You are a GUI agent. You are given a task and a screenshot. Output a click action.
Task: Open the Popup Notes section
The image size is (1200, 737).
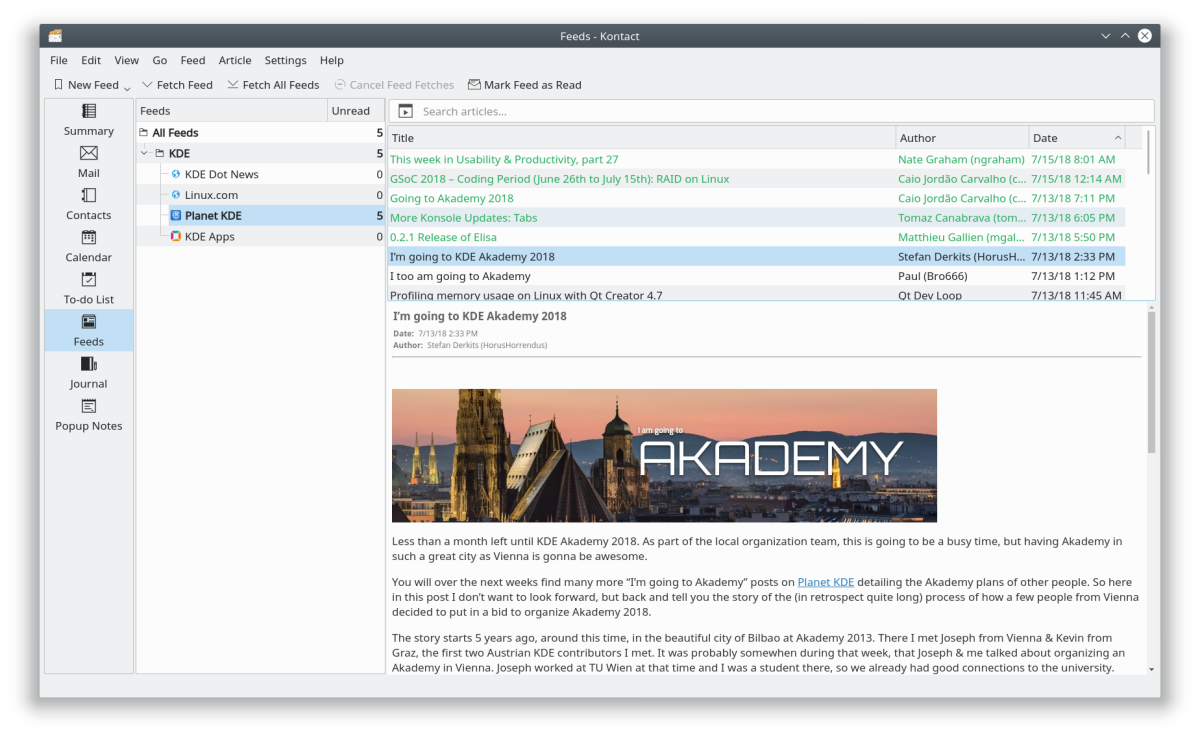point(89,414)
